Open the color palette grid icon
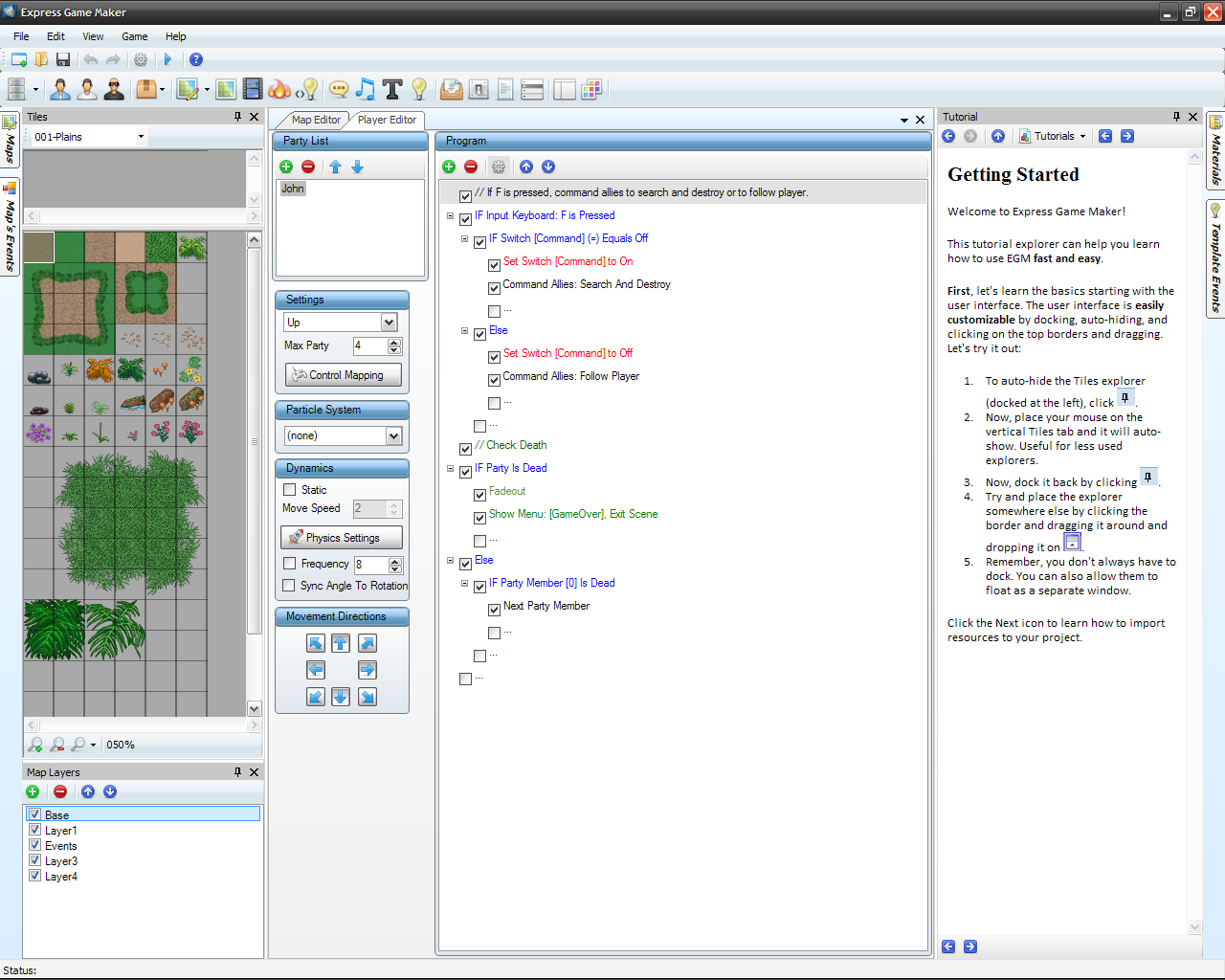 (591, 89)
